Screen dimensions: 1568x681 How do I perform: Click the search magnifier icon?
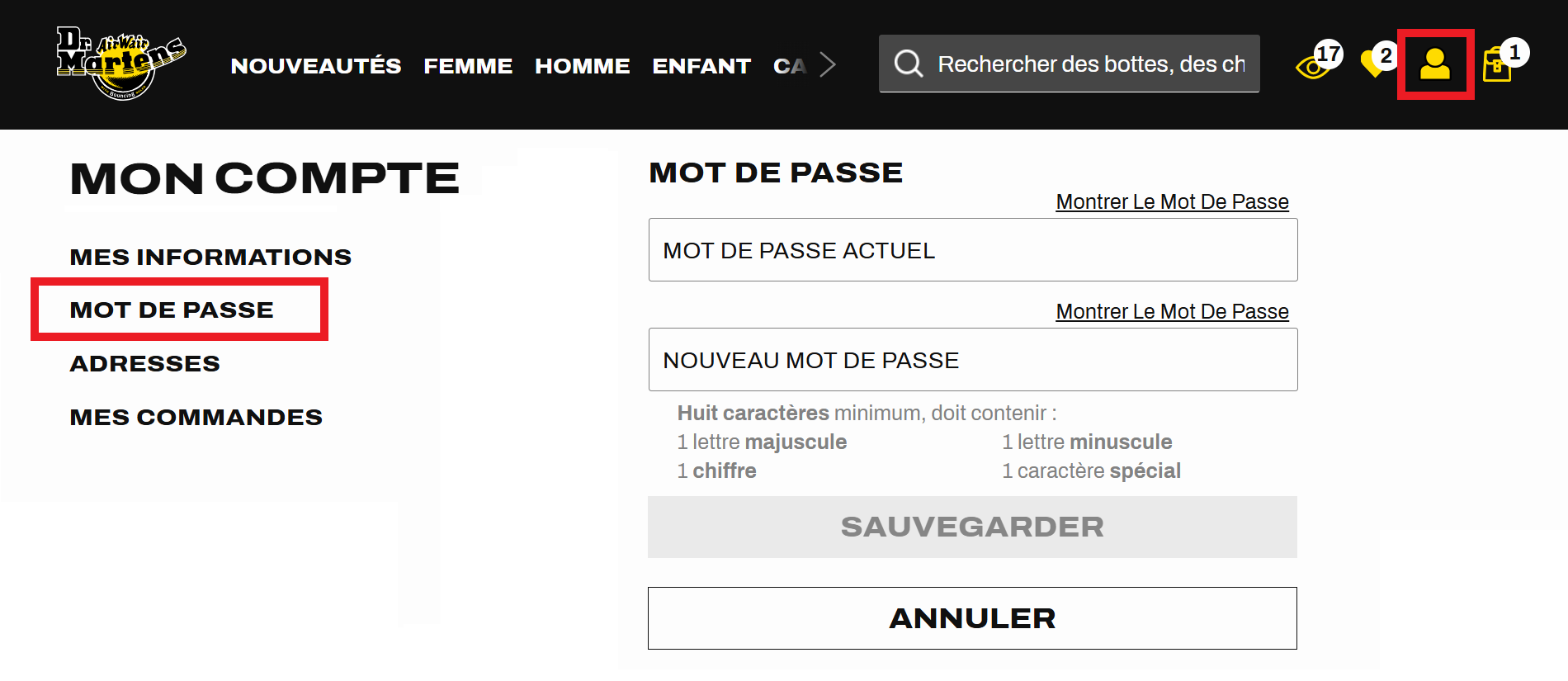(908, 64)
